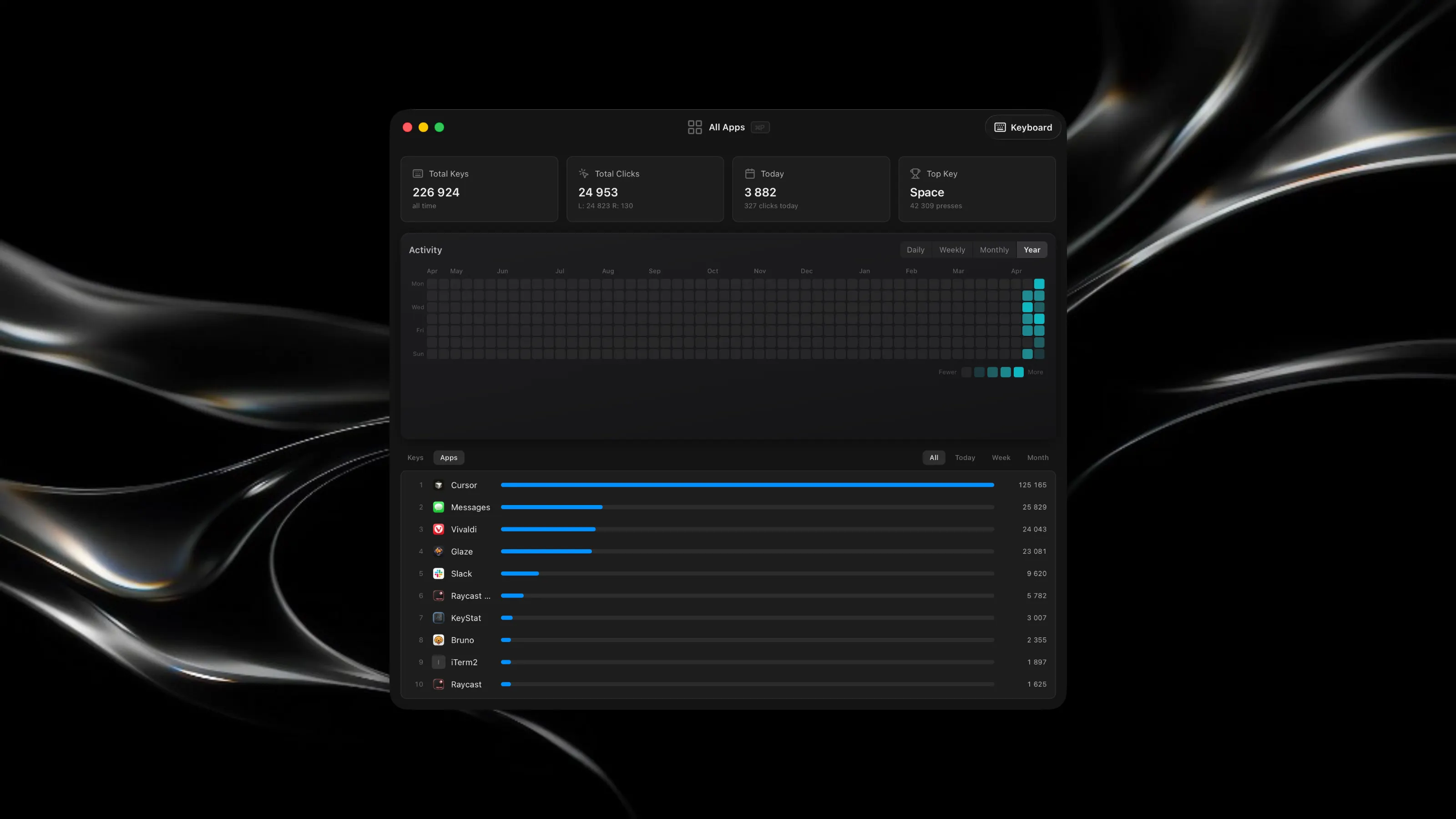Click the darkest legend square next to Fewer
The height and width of the screenshot is (819, 1456).
(966, 372)
